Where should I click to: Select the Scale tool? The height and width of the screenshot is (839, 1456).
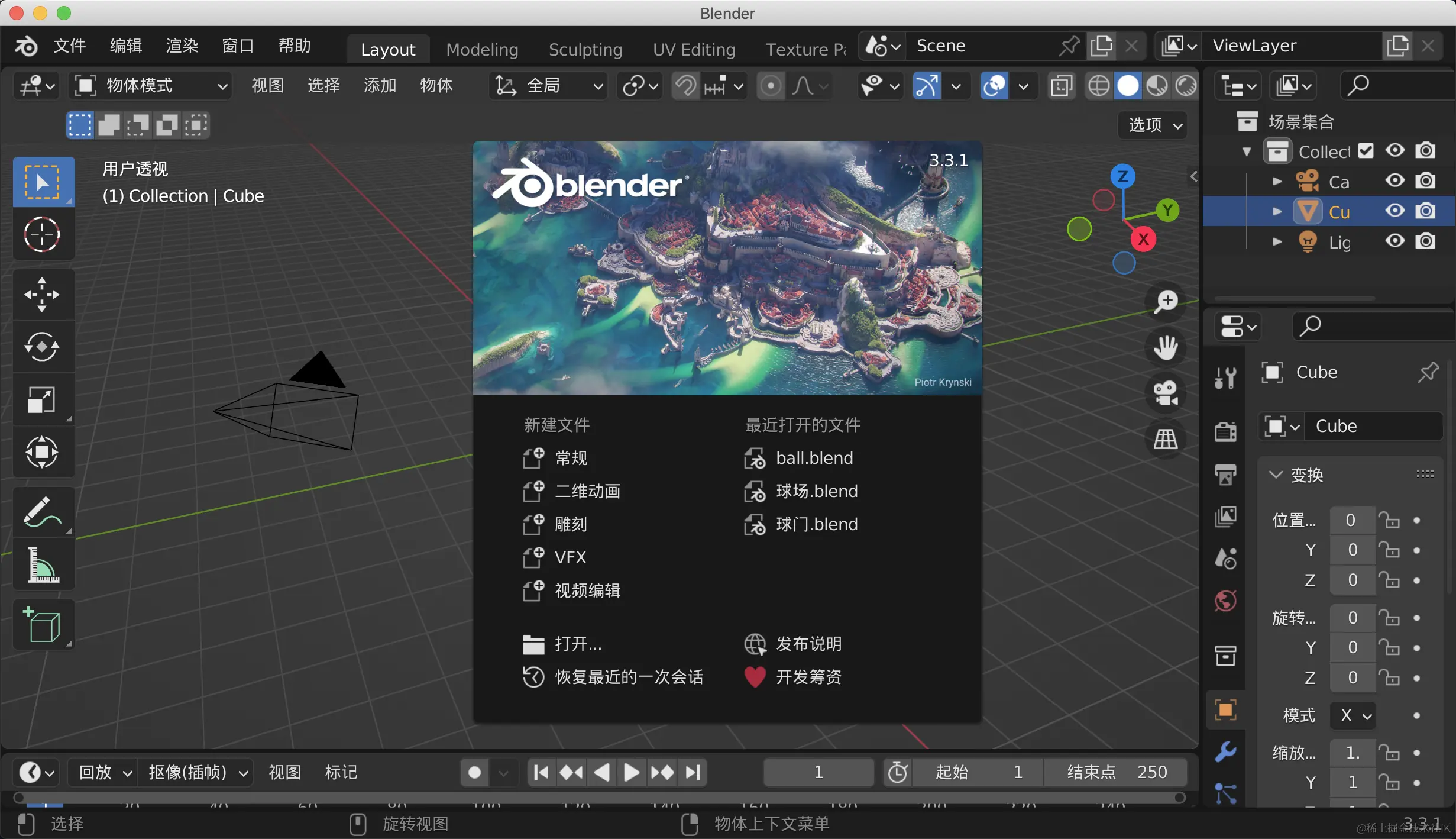[x=42, y=399]
